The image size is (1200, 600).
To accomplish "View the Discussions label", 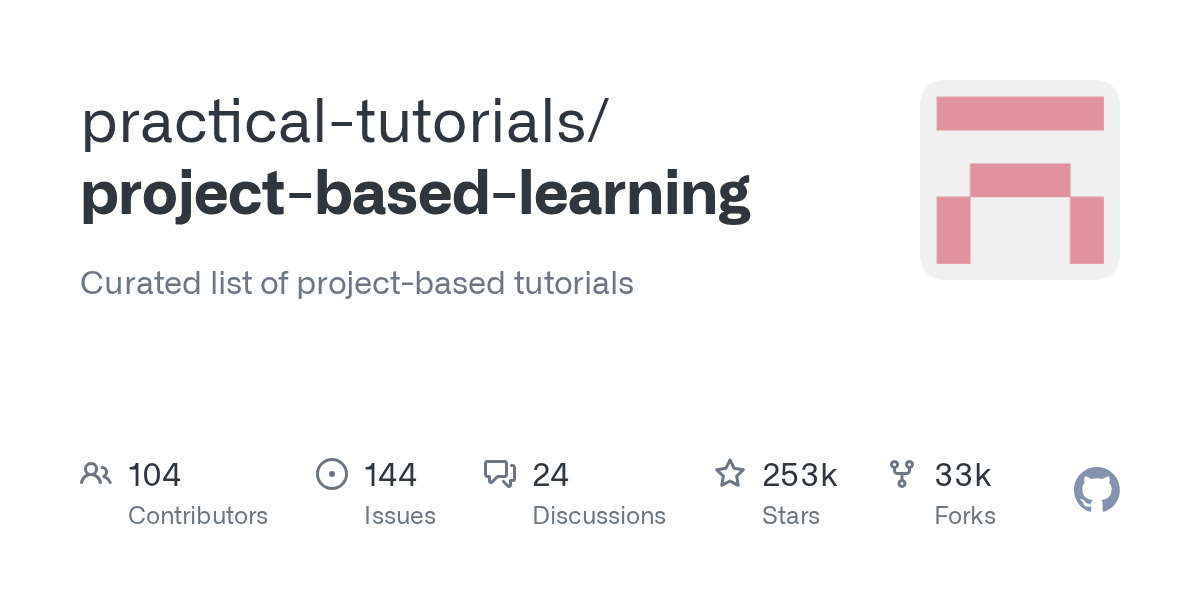I will point(599,516).
